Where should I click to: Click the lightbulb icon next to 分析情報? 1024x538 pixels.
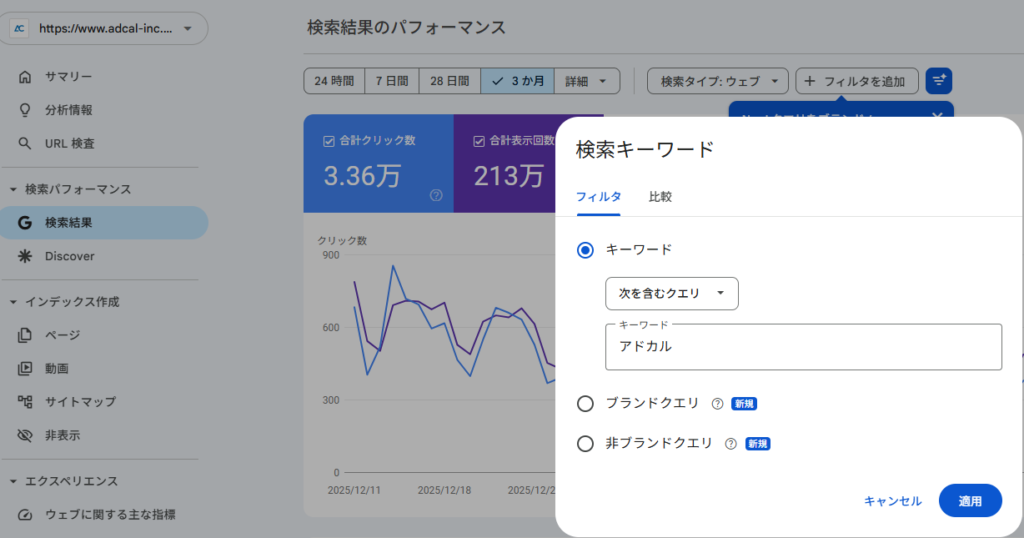click(25, 110)
